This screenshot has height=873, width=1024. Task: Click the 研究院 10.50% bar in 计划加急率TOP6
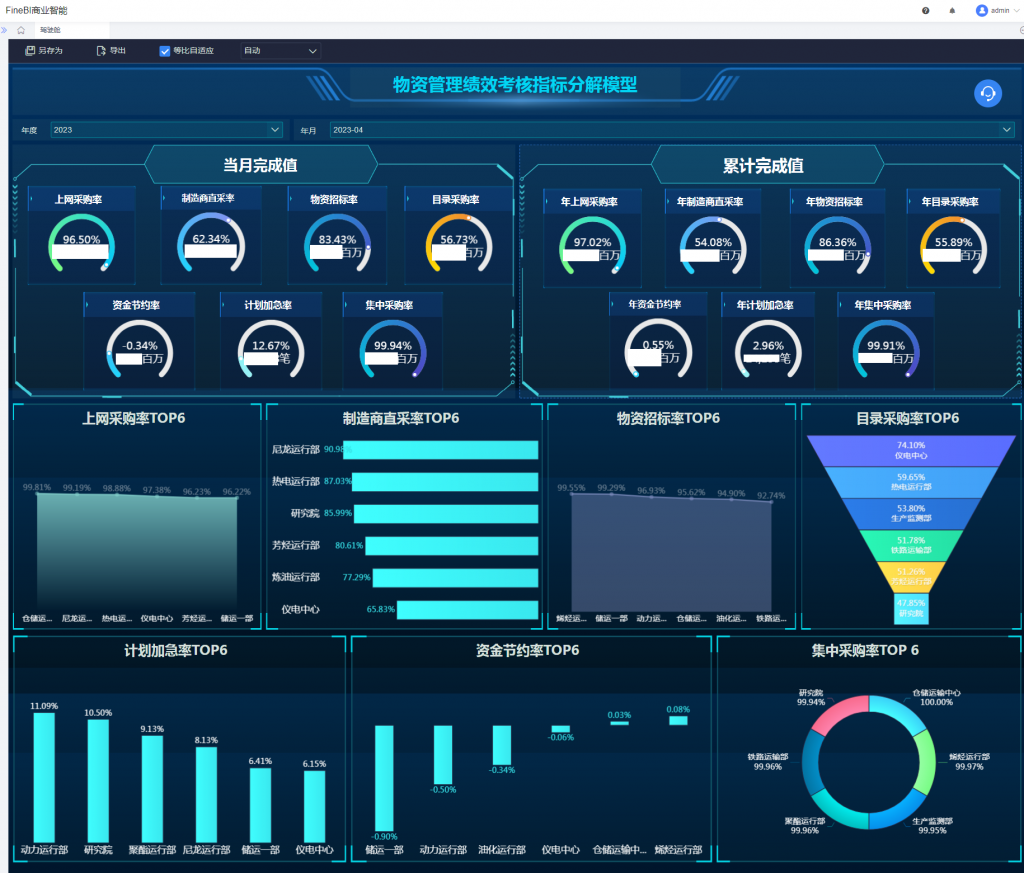coord(98,781)
